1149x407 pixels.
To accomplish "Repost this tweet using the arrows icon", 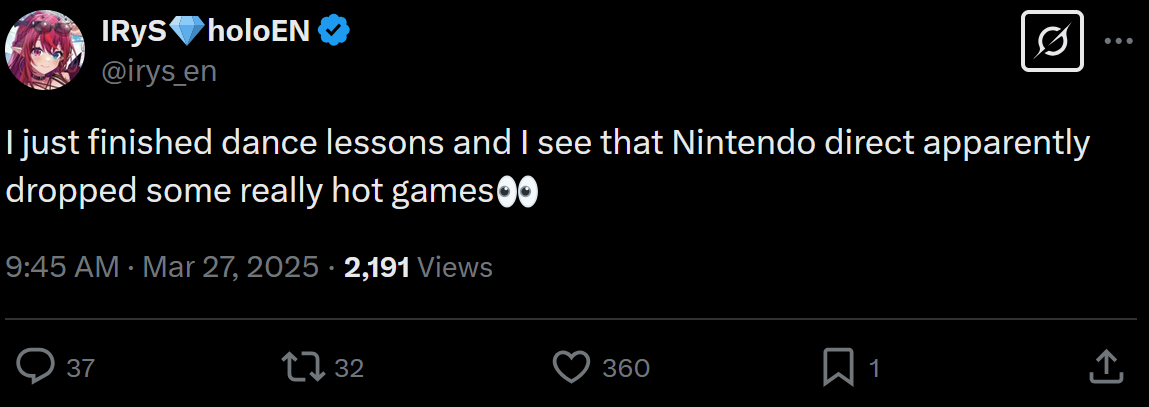I will pyautogui.click(x=305, y=367).
